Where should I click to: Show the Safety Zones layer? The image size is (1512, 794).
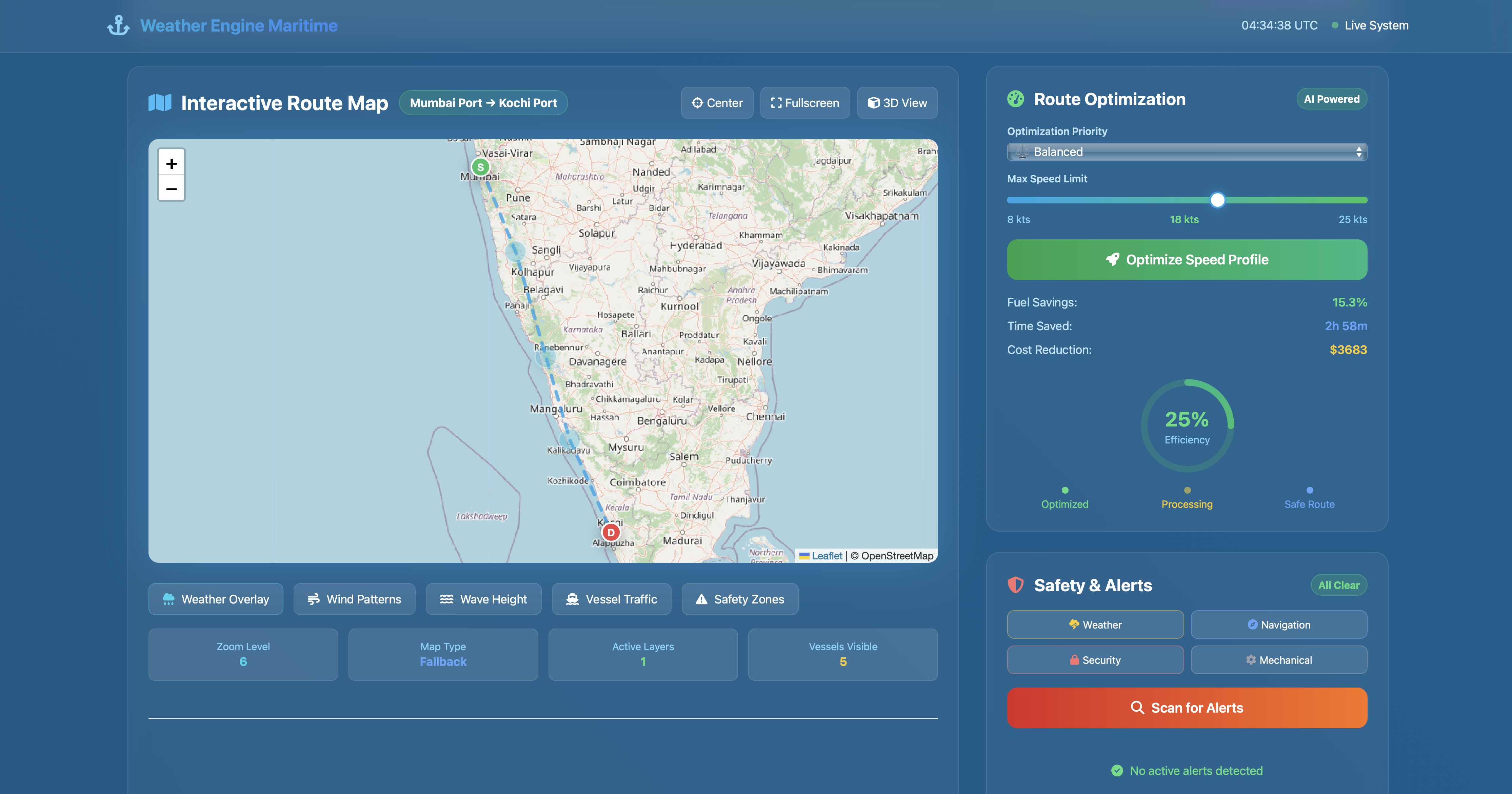(x=740, y=599)
